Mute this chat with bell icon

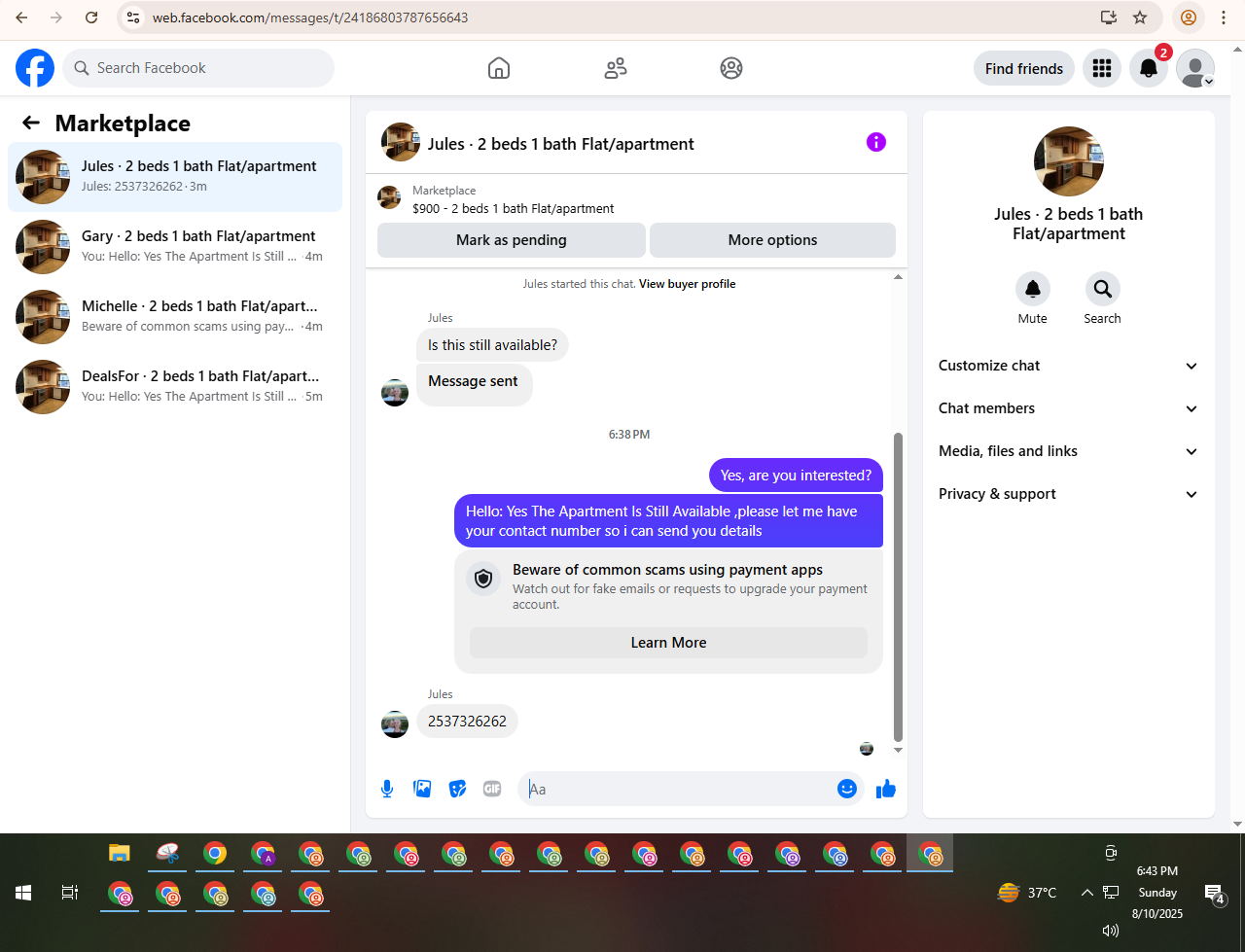tap(1033, 289)
